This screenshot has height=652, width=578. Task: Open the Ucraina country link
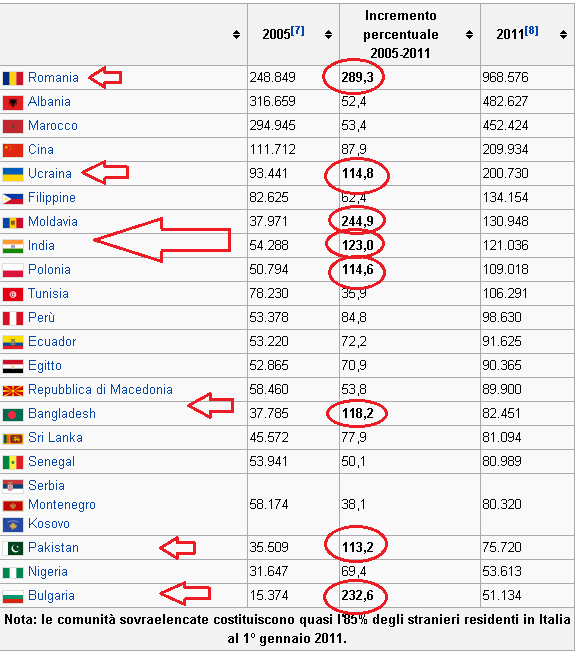[50, 173]
